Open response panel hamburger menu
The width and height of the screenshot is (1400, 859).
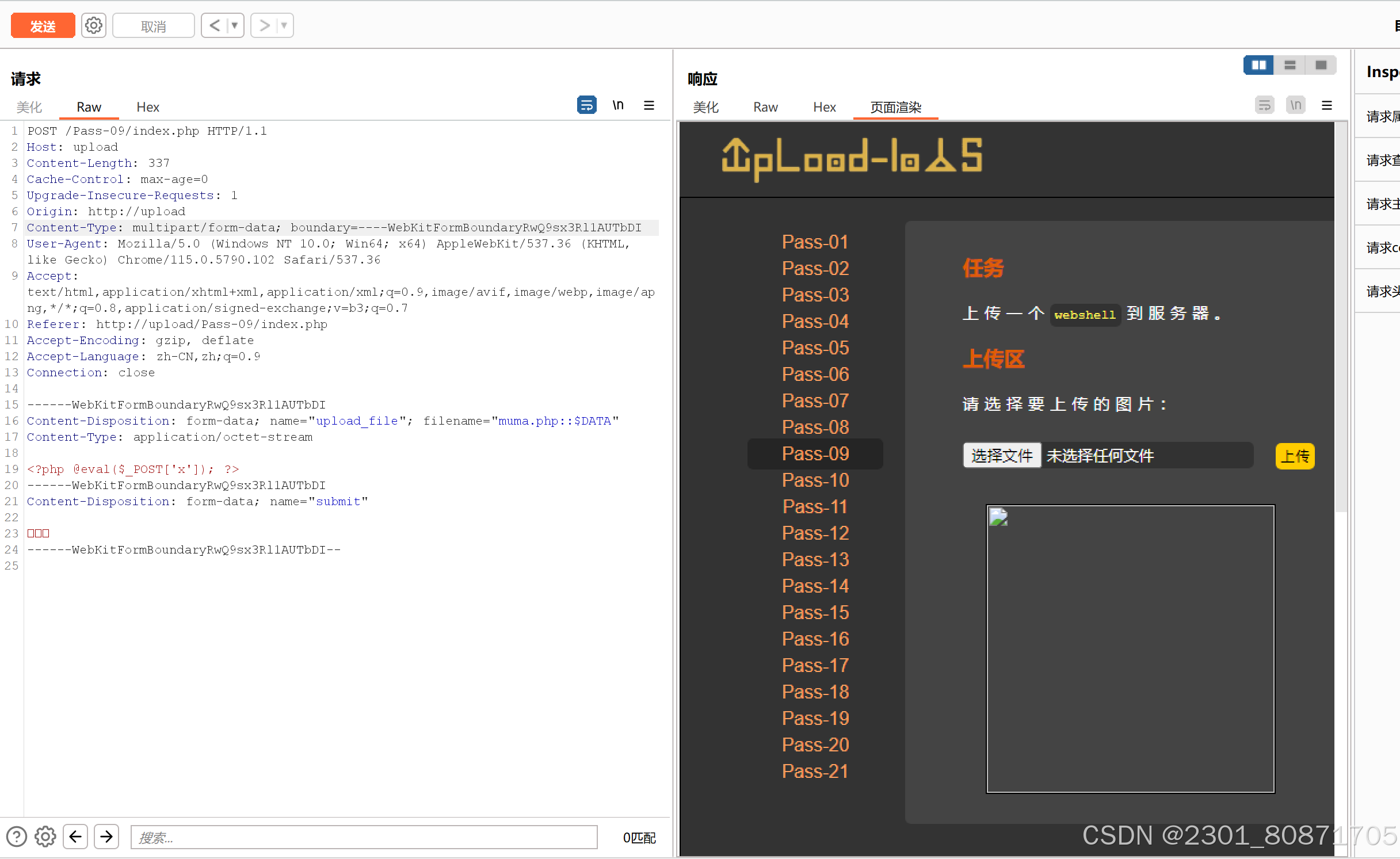click(x=1327, y=105)
